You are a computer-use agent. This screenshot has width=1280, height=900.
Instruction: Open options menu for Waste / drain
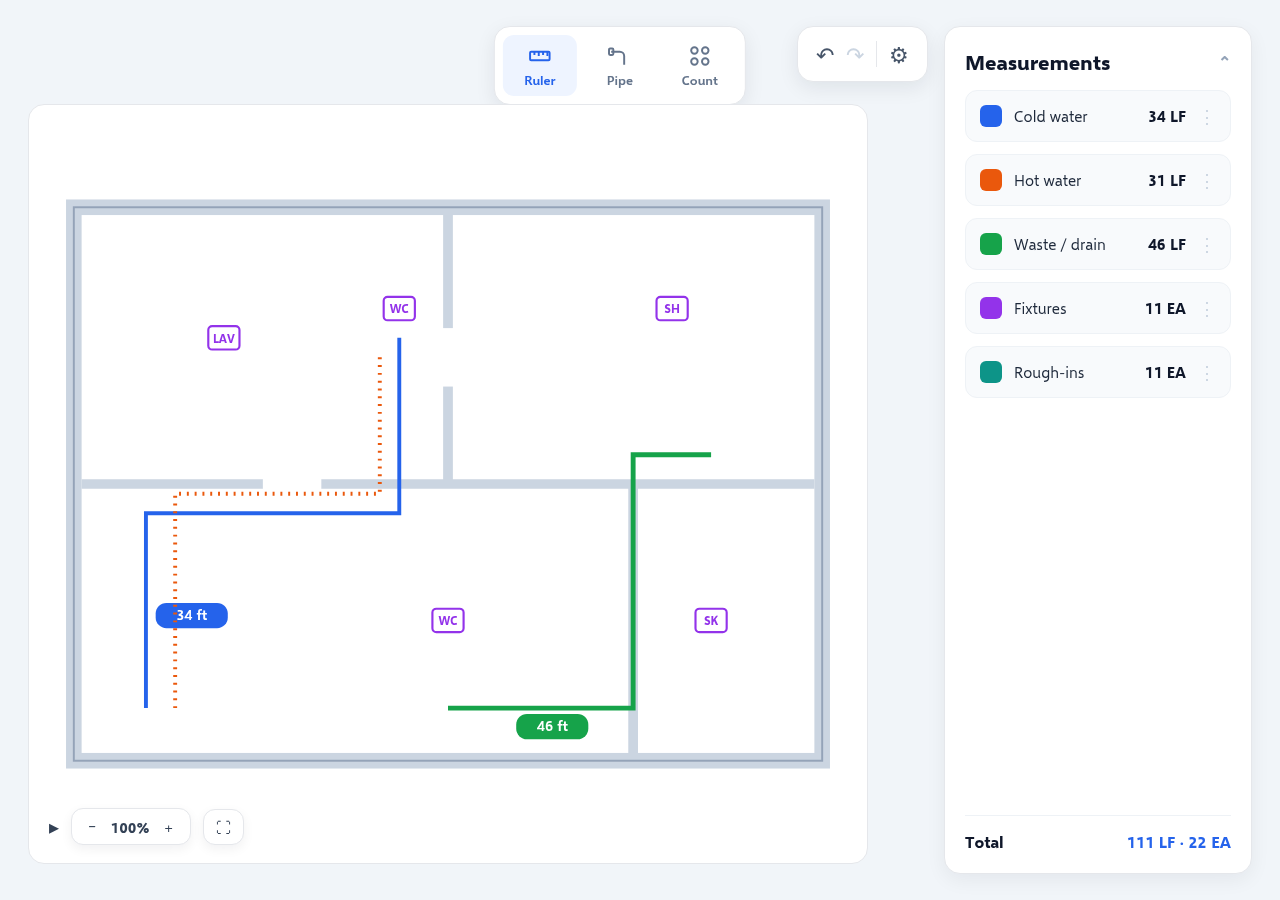1207,245
